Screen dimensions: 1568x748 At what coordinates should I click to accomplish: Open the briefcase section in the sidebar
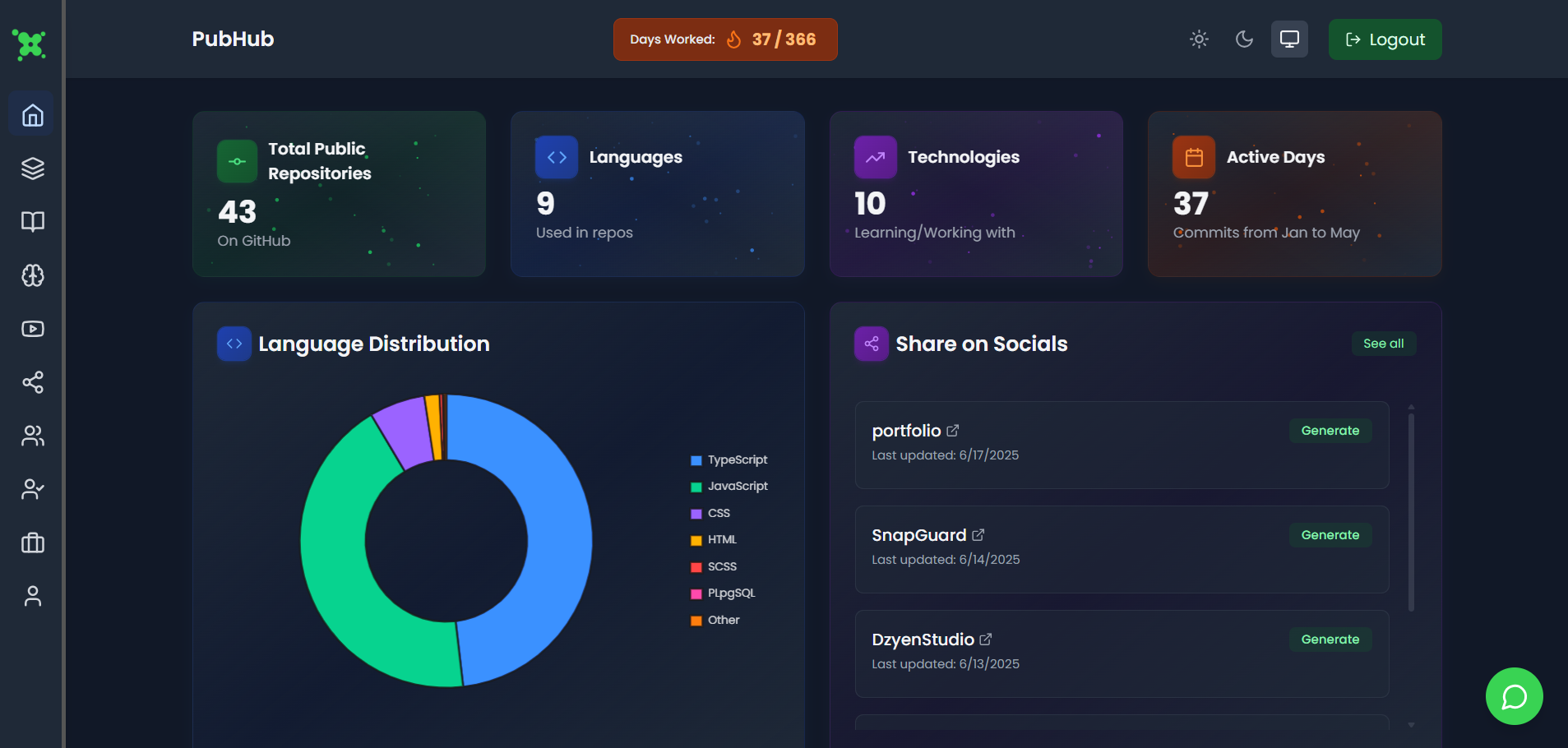coord(31,543)
